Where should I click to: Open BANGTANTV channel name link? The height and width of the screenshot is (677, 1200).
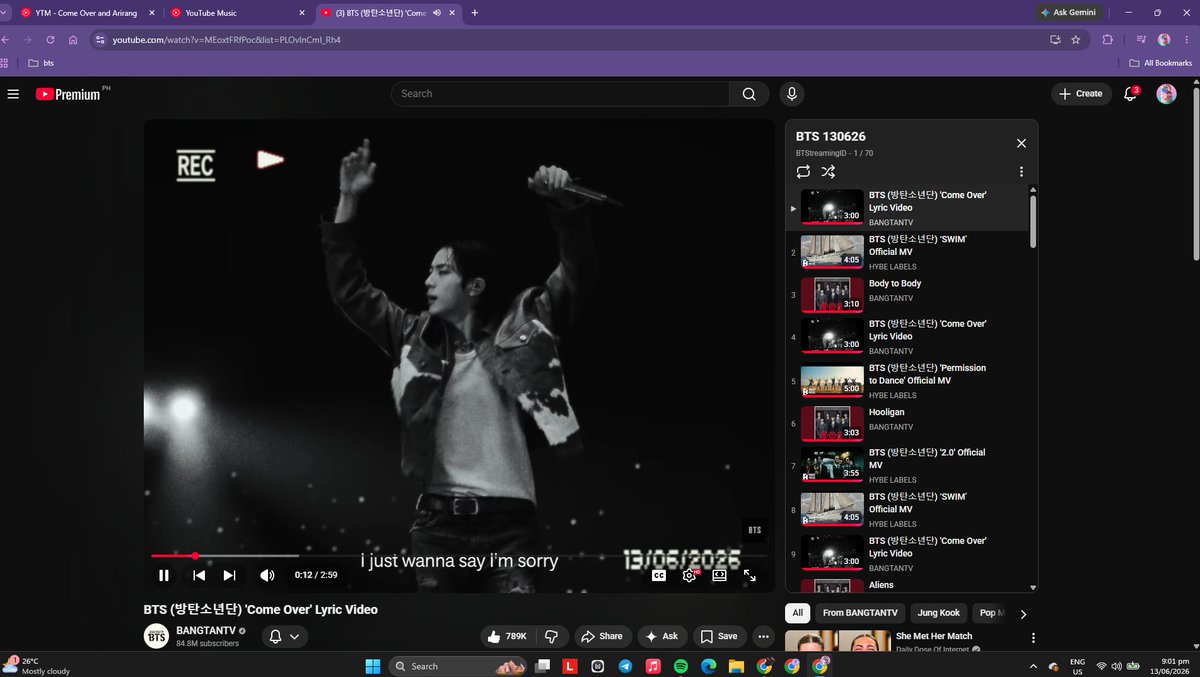point(205,631)
